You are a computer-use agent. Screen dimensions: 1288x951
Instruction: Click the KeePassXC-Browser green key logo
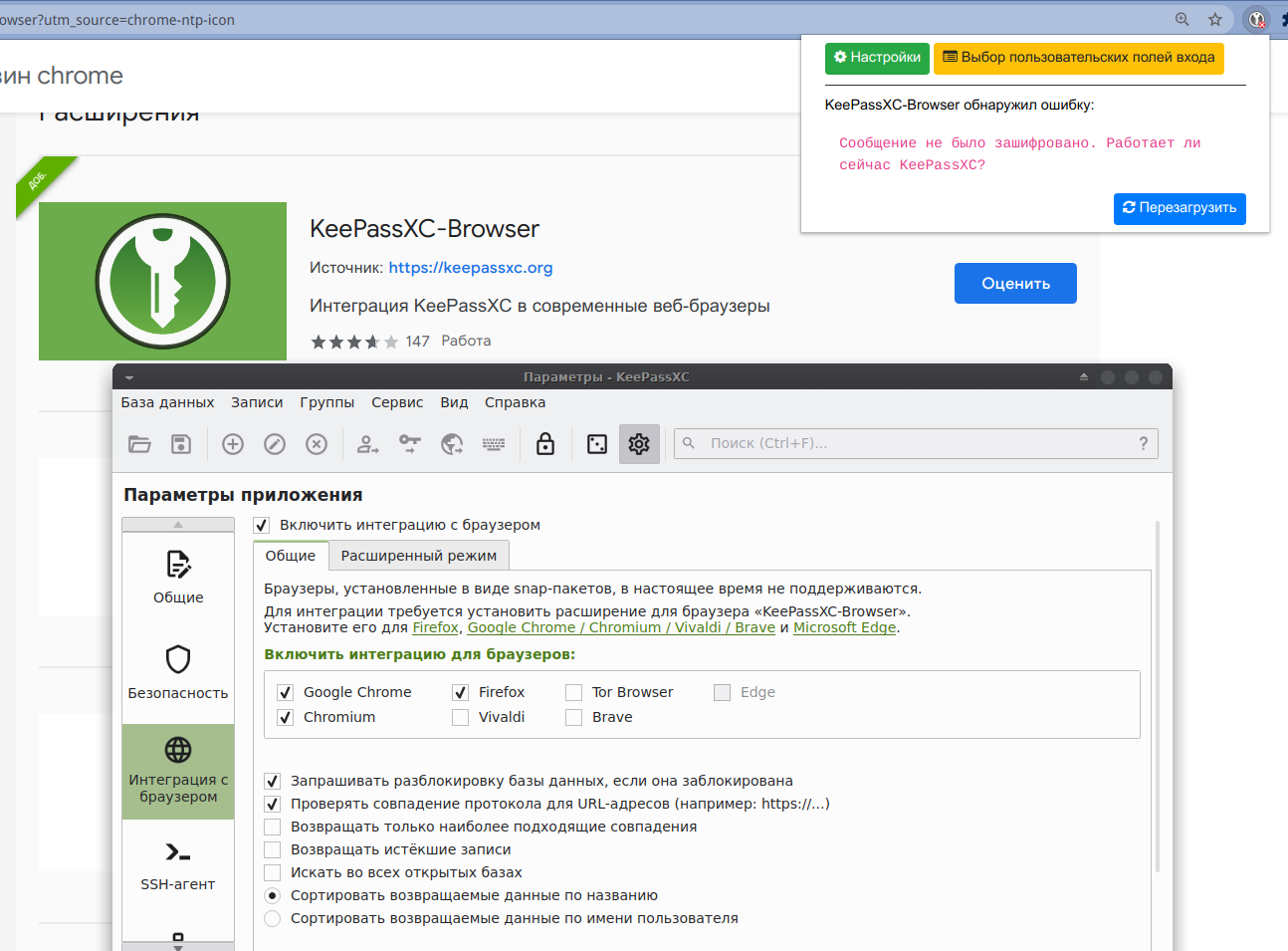(162, 281)
